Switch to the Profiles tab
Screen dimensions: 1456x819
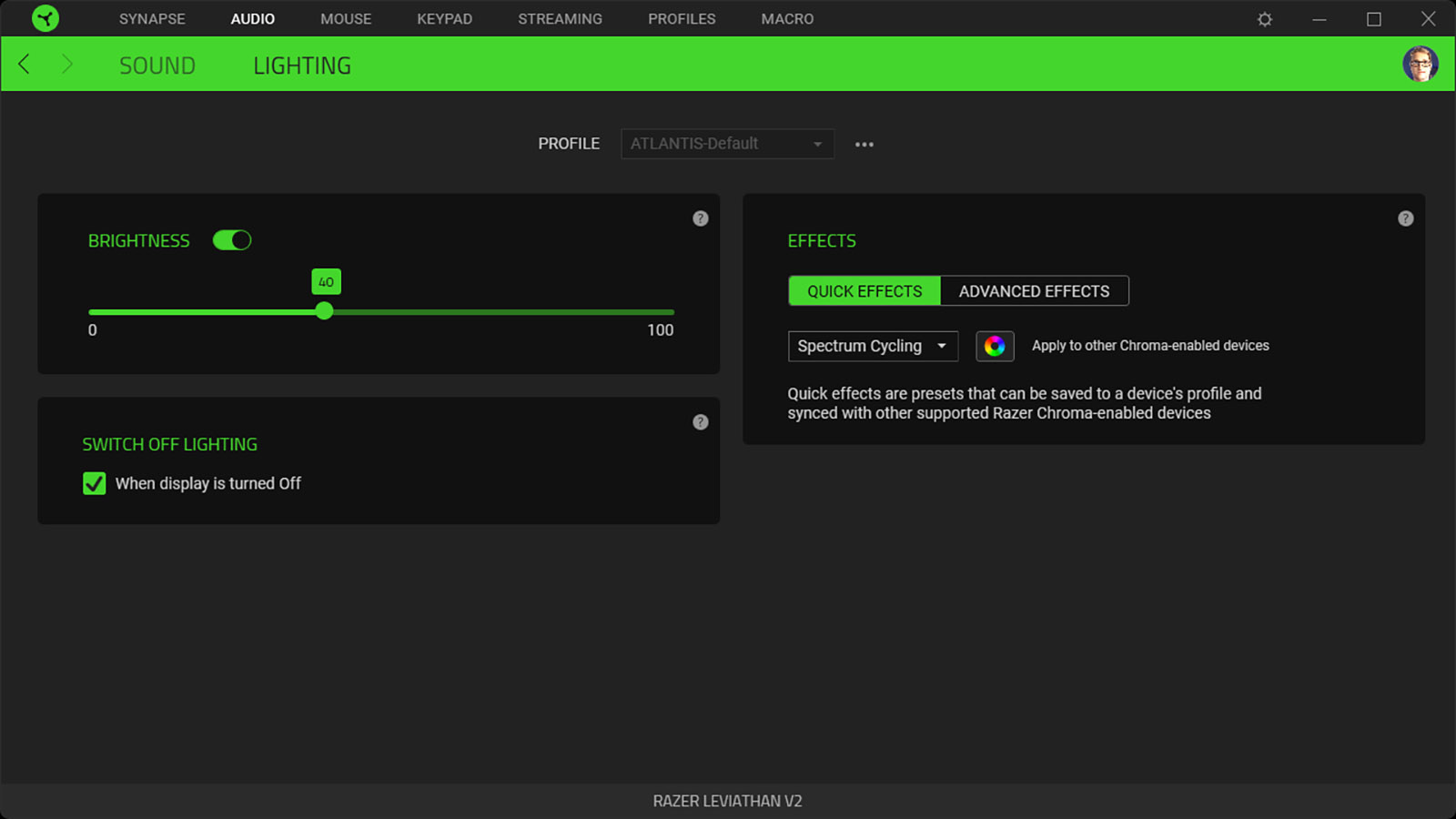[x=682, y=19]
